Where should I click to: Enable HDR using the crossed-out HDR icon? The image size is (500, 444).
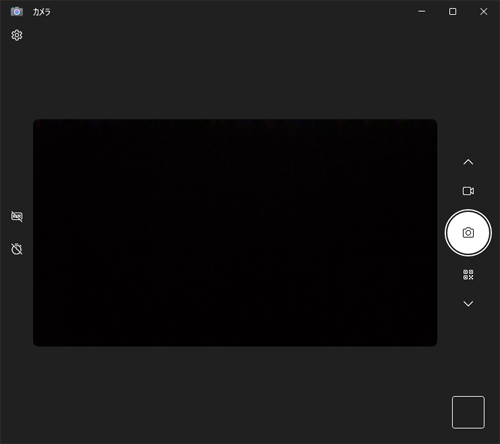pos(17,216)
